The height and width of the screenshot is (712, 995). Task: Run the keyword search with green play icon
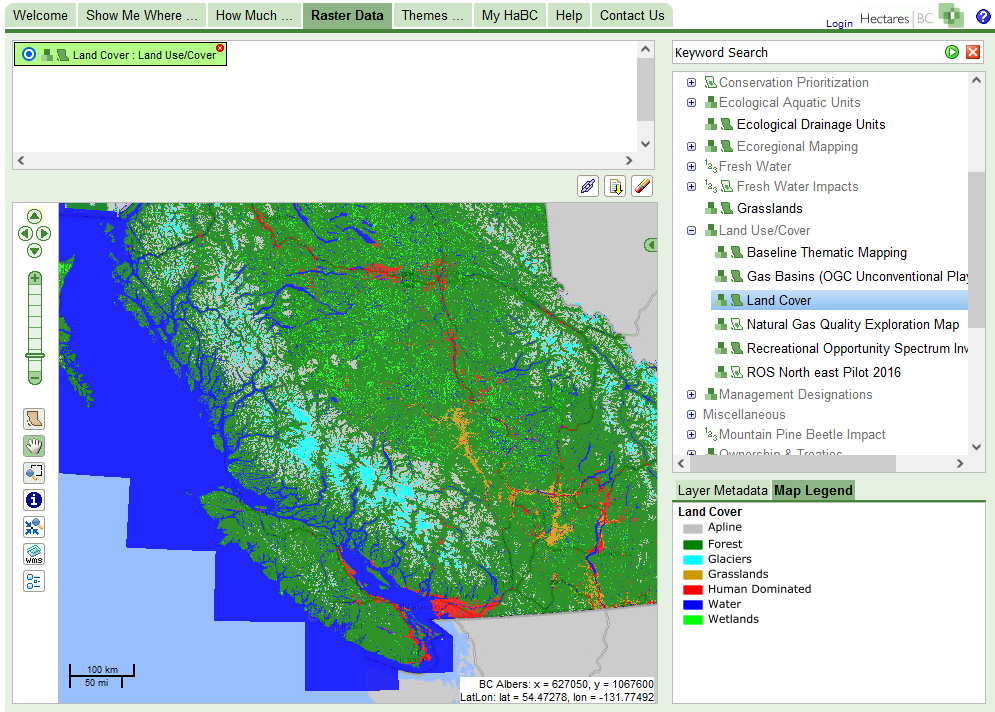pyautogui.click(x=952, y=52)
